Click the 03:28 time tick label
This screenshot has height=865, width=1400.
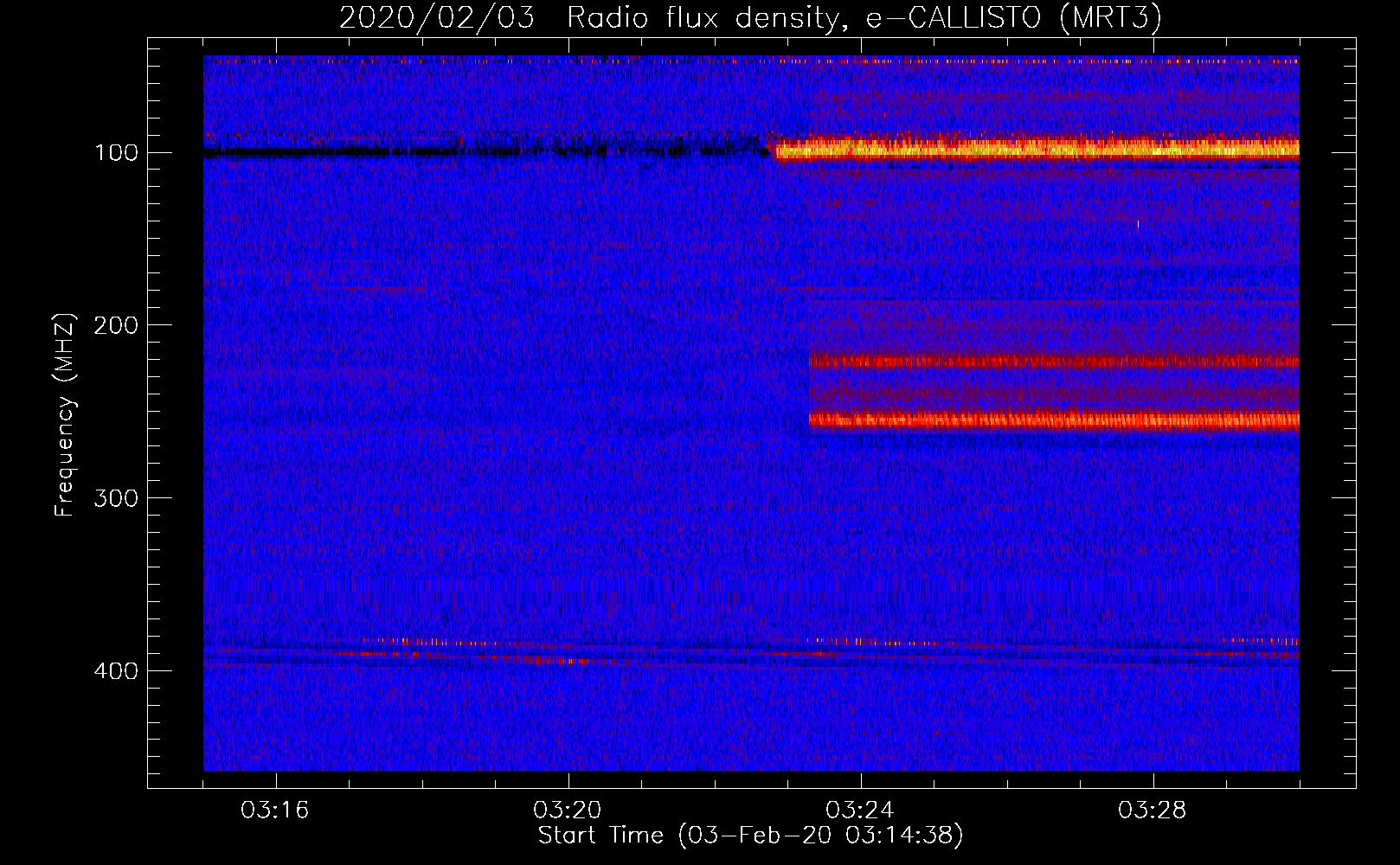[1153, 811]
